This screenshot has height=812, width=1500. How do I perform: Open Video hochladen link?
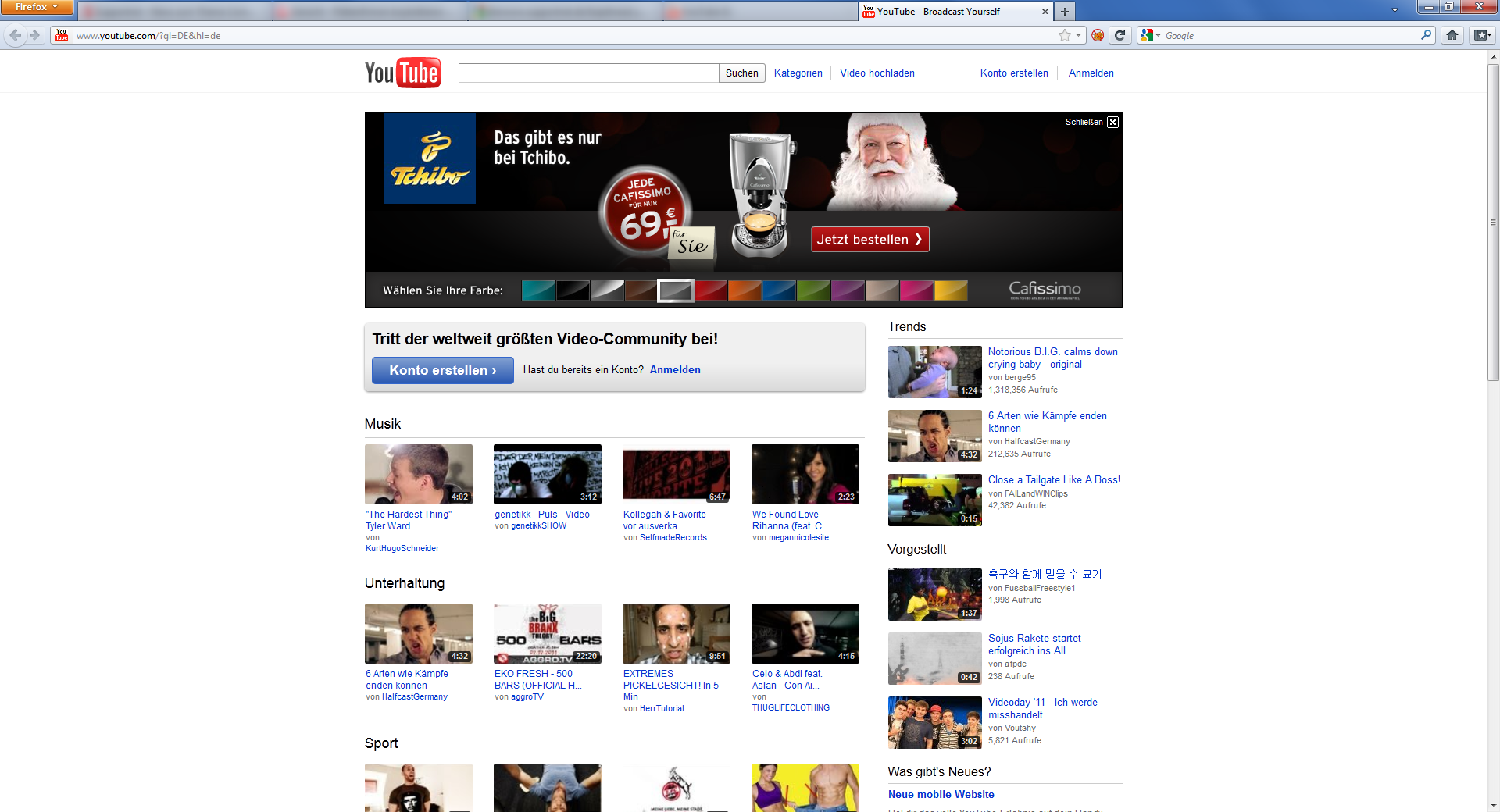[877, 73]
